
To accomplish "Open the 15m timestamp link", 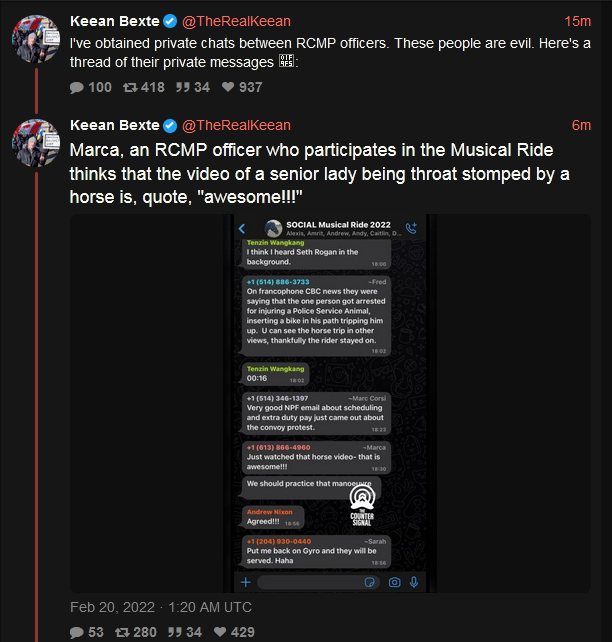I will coord(578,21).
